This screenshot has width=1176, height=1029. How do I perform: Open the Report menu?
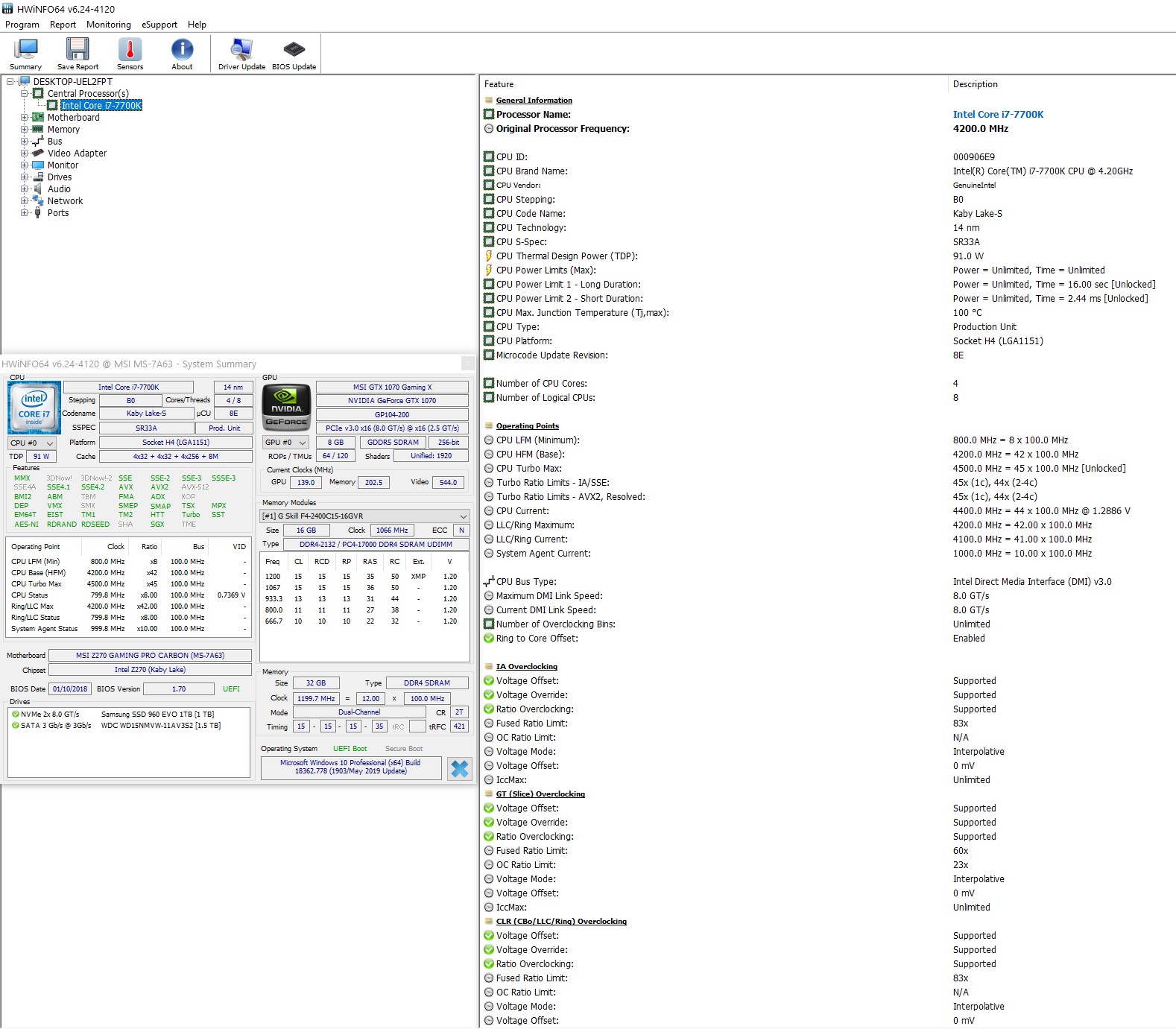[x=63, y=25]
